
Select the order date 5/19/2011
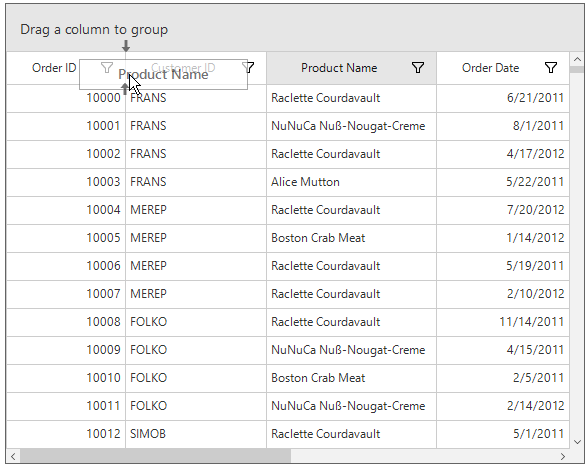pos(503,266)
